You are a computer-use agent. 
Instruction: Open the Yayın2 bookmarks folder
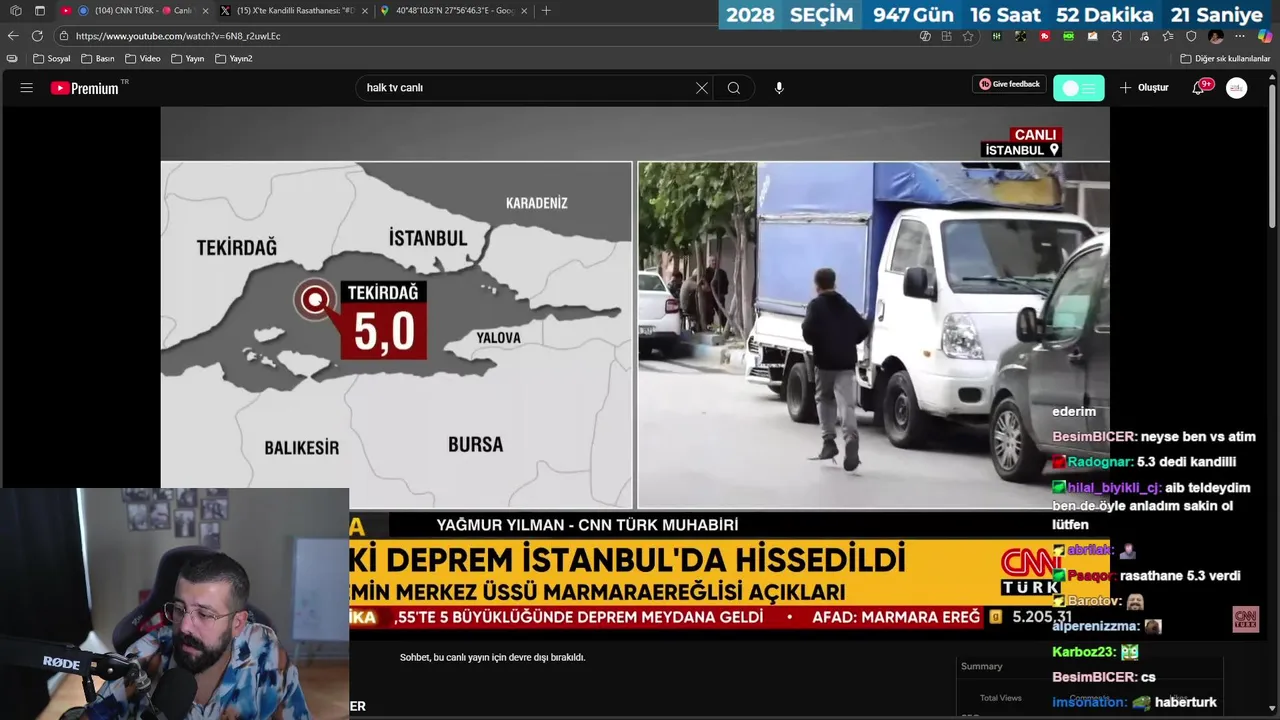[x=234, y=59]
